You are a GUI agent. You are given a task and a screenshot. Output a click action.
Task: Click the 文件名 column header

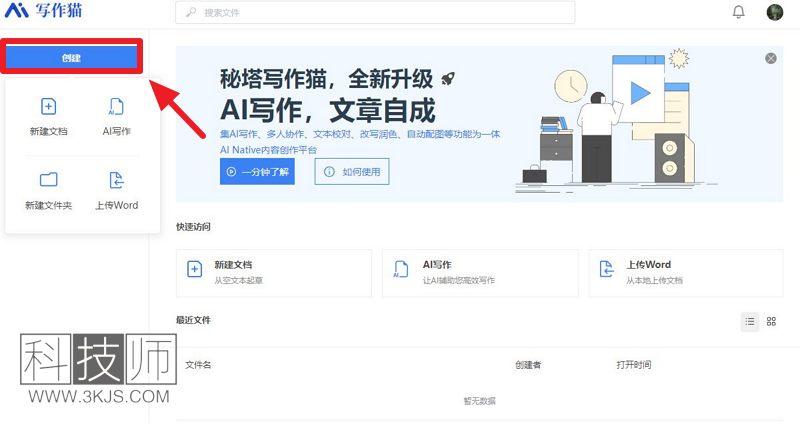point(198,365)
